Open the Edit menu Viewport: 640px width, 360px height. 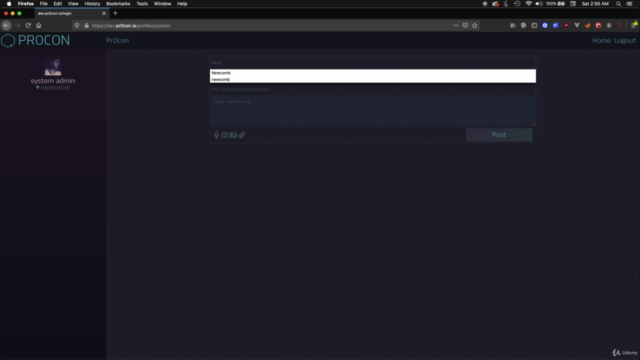click(x=58, y=4)
